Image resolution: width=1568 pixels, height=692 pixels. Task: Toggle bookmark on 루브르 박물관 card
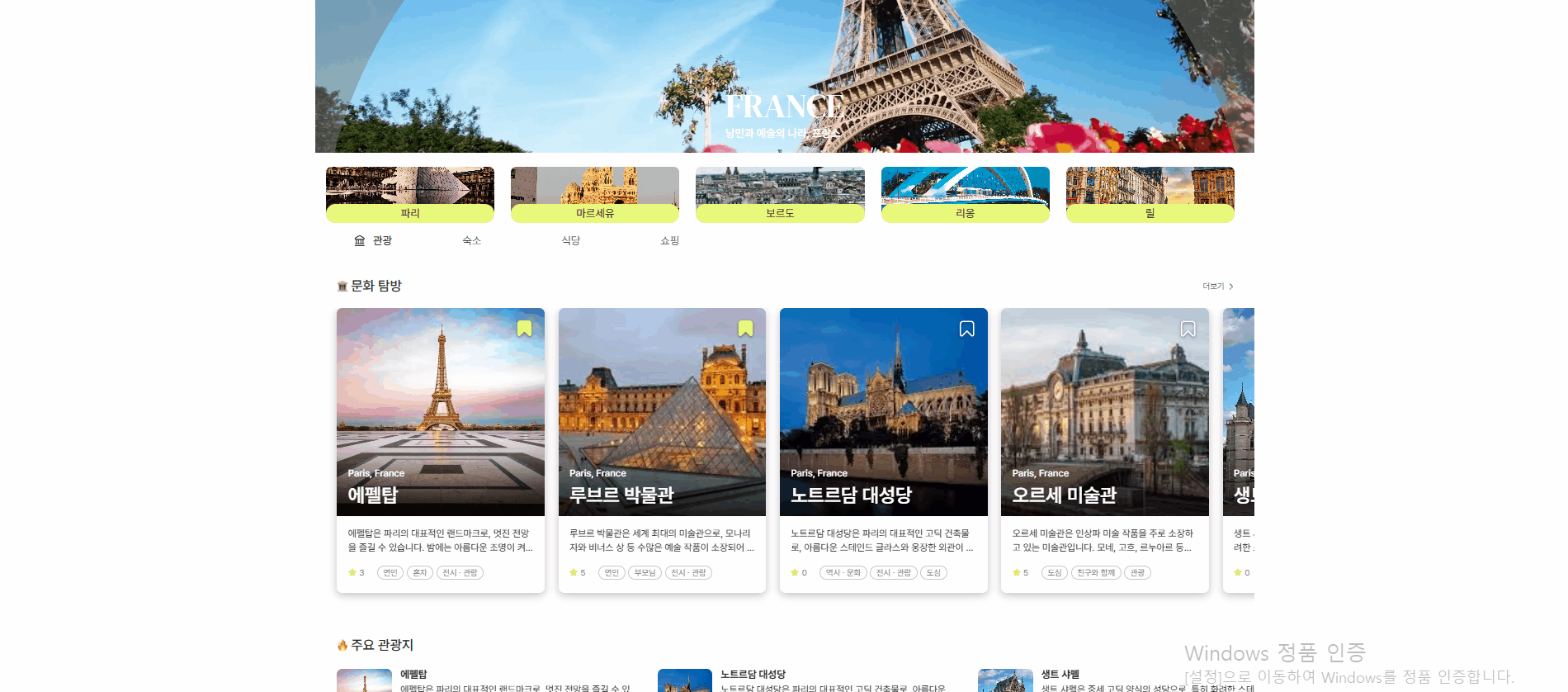(x=745, y=329)
